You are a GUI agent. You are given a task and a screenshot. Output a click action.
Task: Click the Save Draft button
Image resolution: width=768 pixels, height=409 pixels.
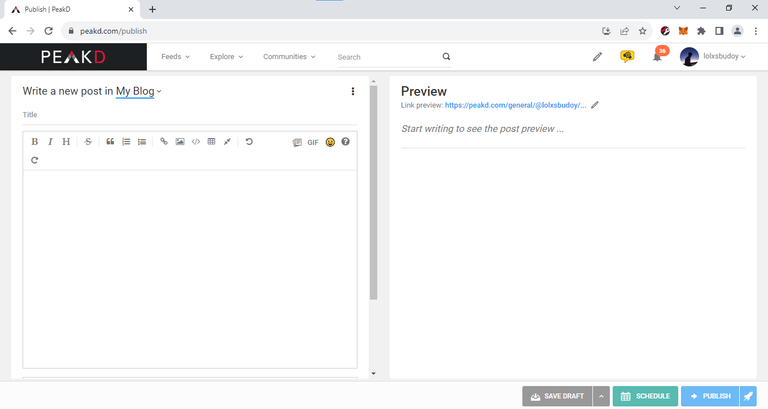click(x=557, y=396)
